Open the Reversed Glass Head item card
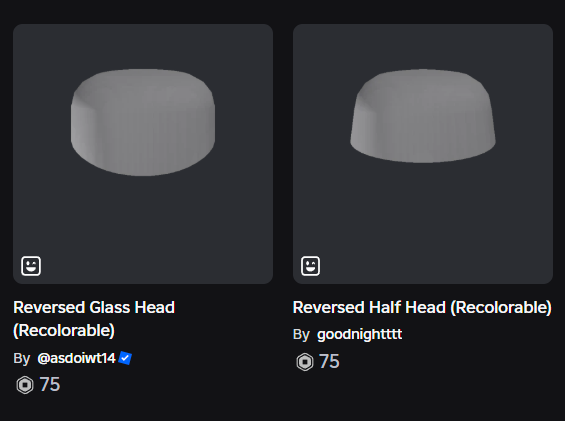 click(143, 154)
